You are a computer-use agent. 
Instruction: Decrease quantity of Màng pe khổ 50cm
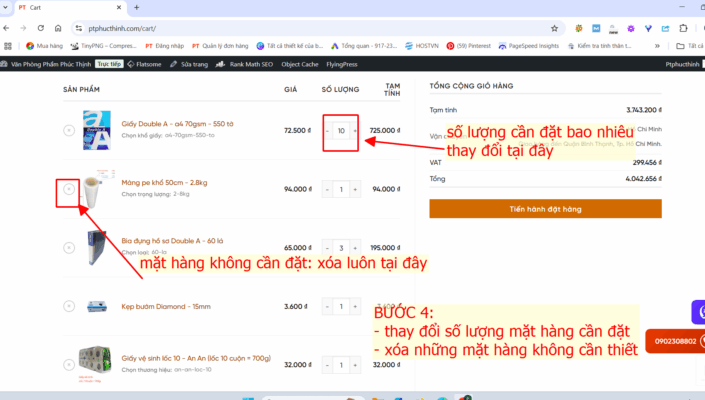coord(327,189)
